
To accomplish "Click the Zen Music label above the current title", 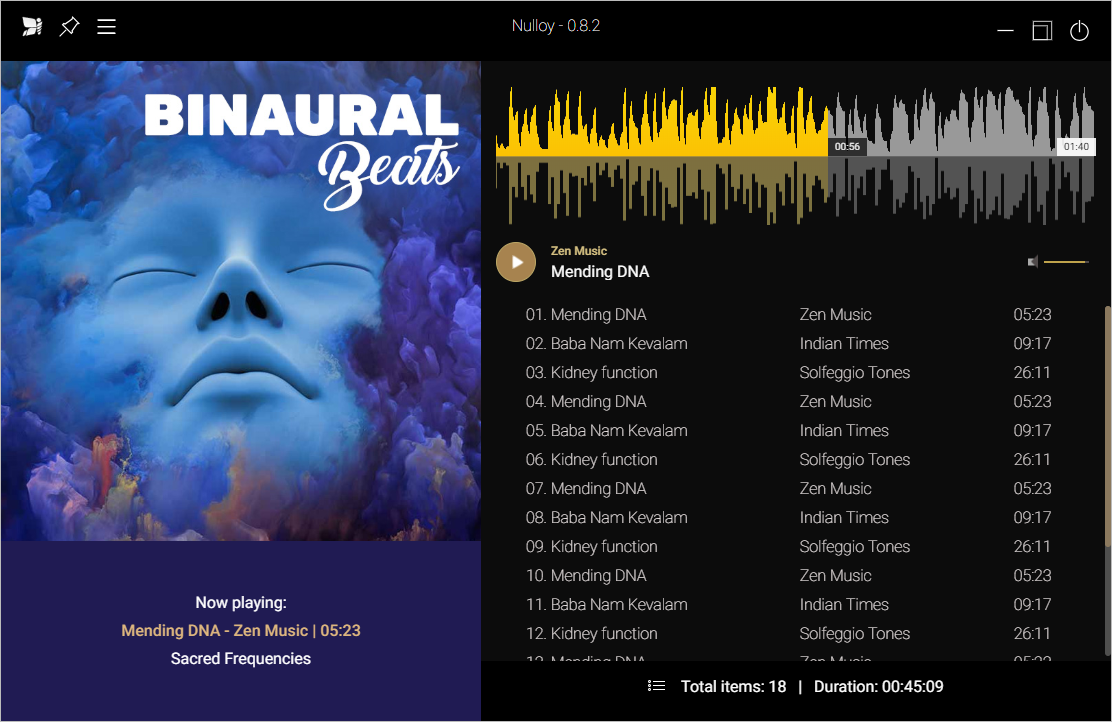I will (579, 251).
